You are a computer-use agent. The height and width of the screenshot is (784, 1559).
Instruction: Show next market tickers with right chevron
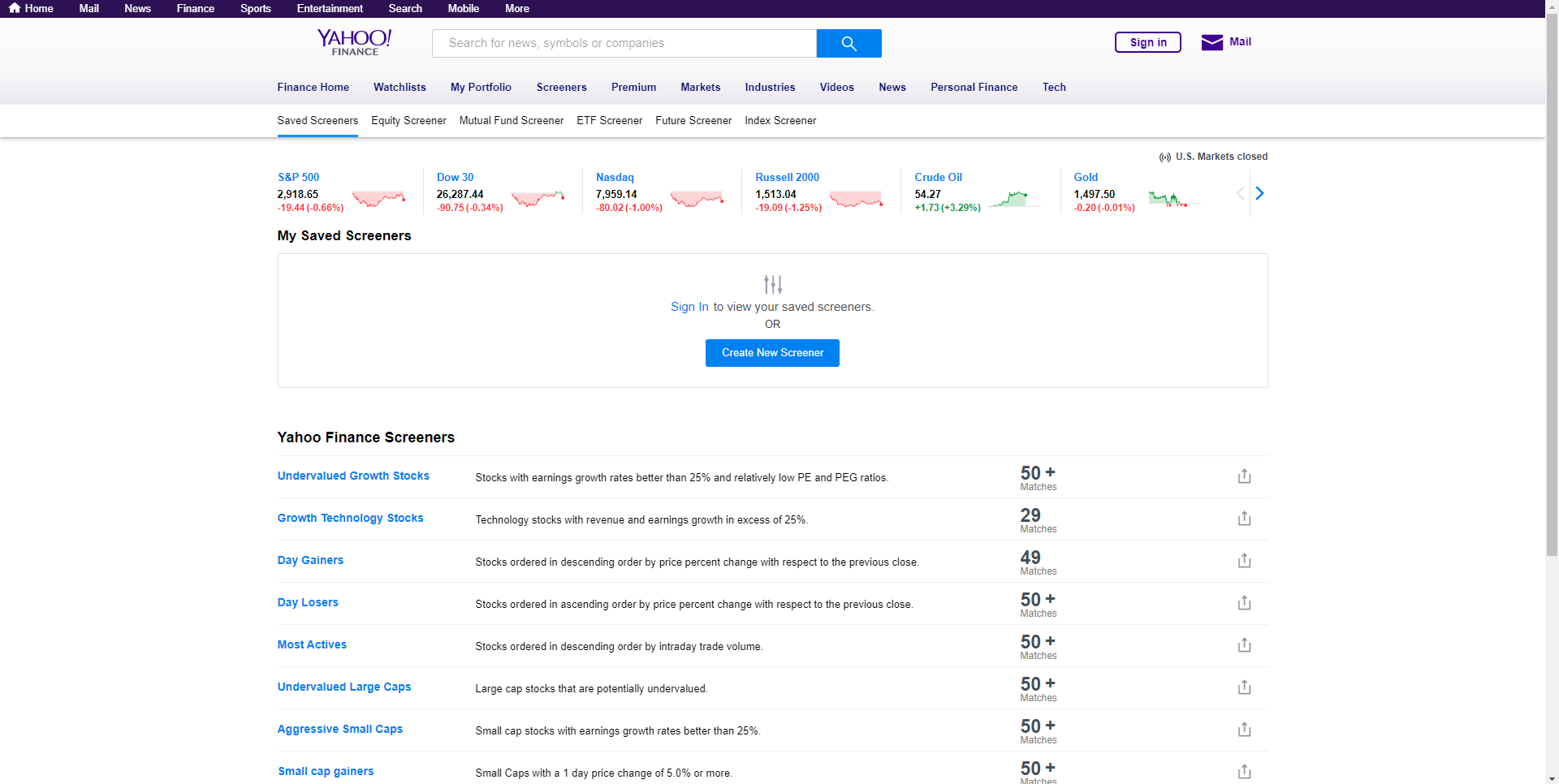pyautogui.click(x=1259, y=193)
